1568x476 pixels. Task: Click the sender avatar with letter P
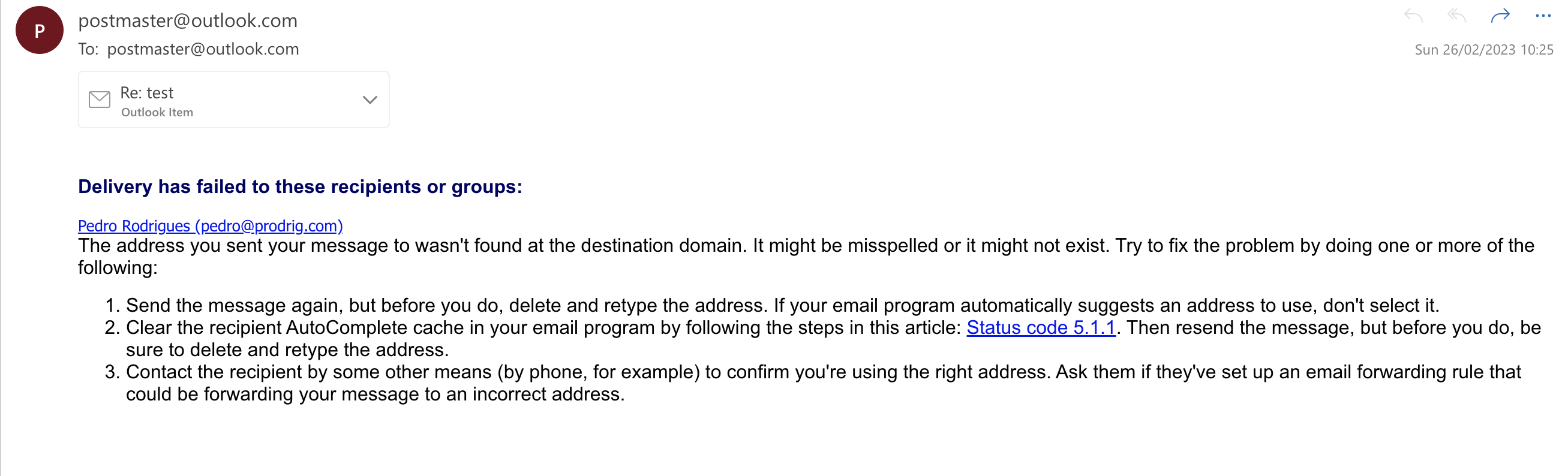40,31
